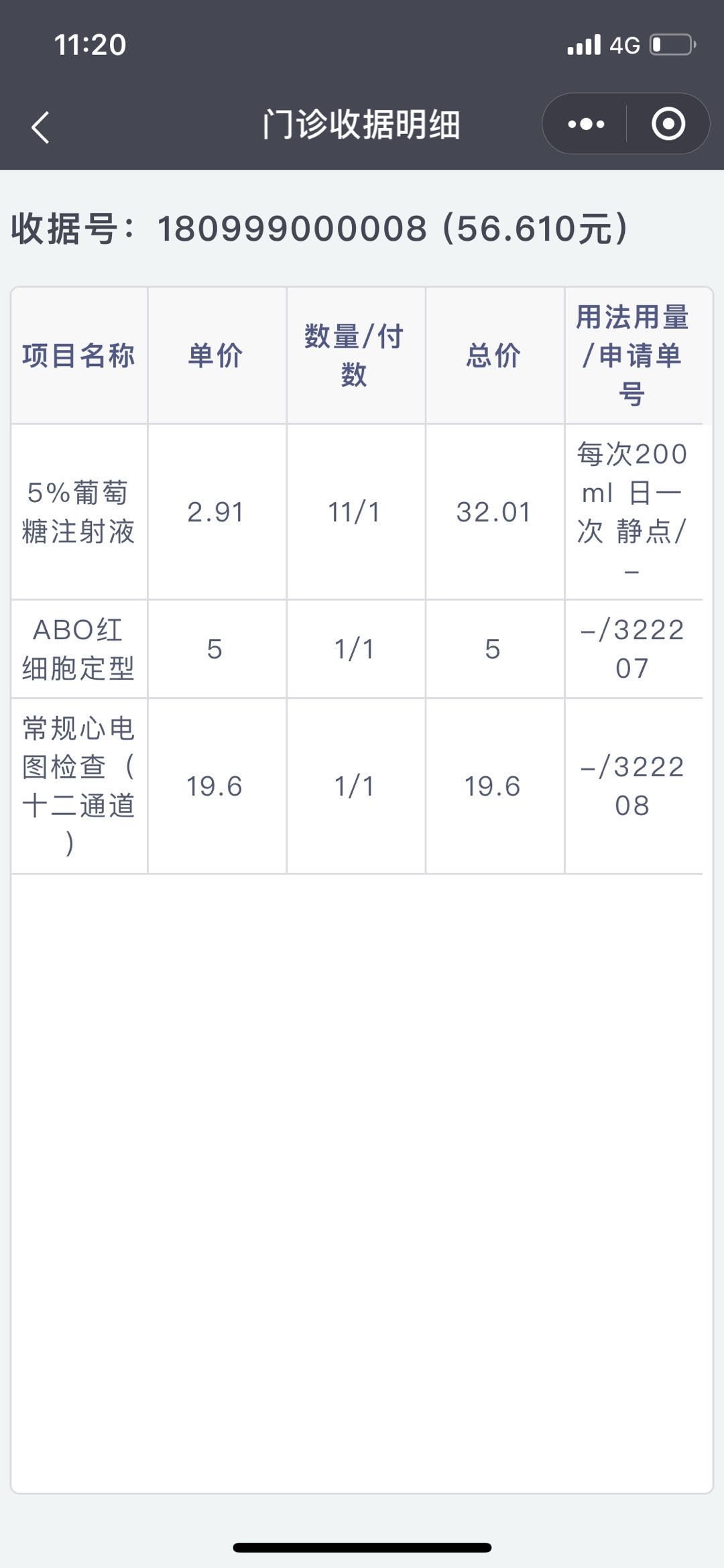Viewport: 724px width, 1568px height.
Task: Tap the cellular signal bars icon
Action: (x=584, y=45)
